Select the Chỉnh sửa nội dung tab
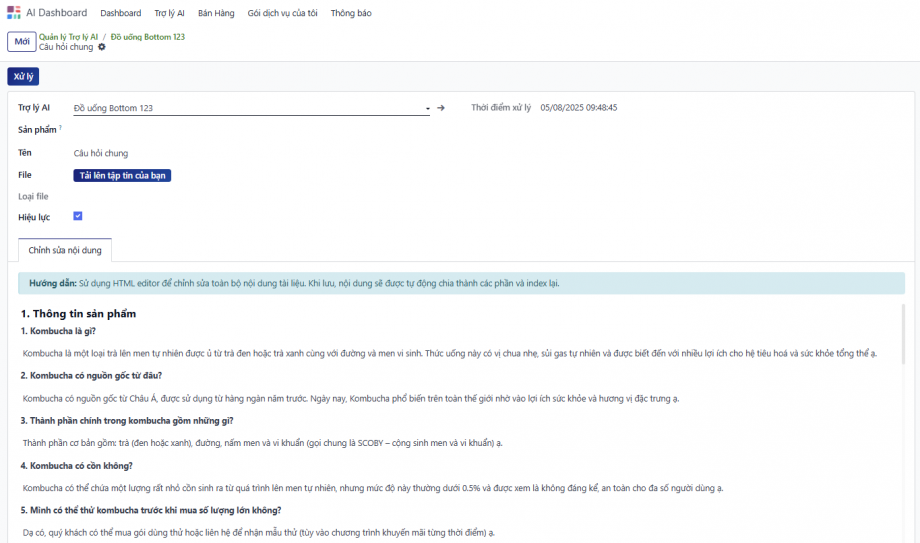The height and width of the screenshot is (543, 920). pyautogui.click(x=66, y=250)
